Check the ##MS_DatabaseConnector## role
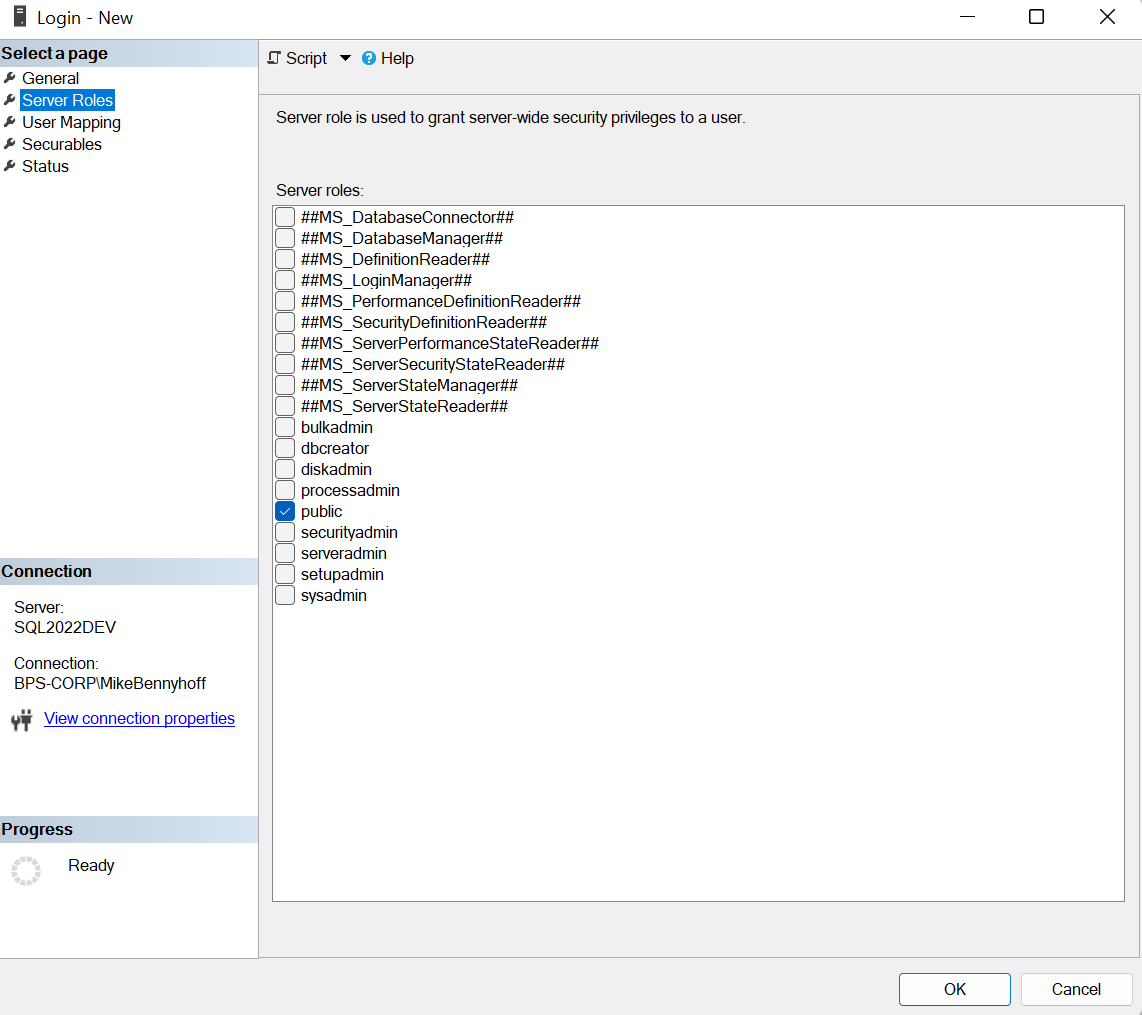The image size is (1142, 1015). [x=285, y=217]
